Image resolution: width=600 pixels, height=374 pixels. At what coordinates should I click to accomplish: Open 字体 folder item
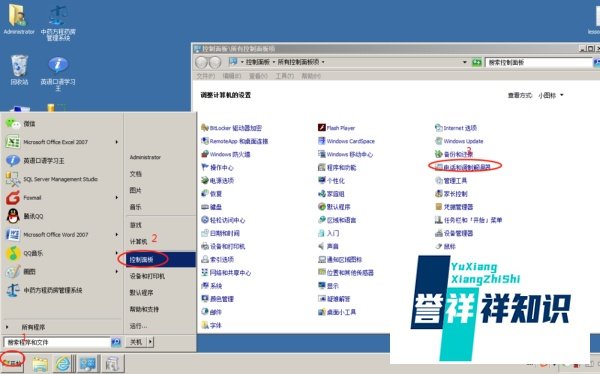[212, 325]
